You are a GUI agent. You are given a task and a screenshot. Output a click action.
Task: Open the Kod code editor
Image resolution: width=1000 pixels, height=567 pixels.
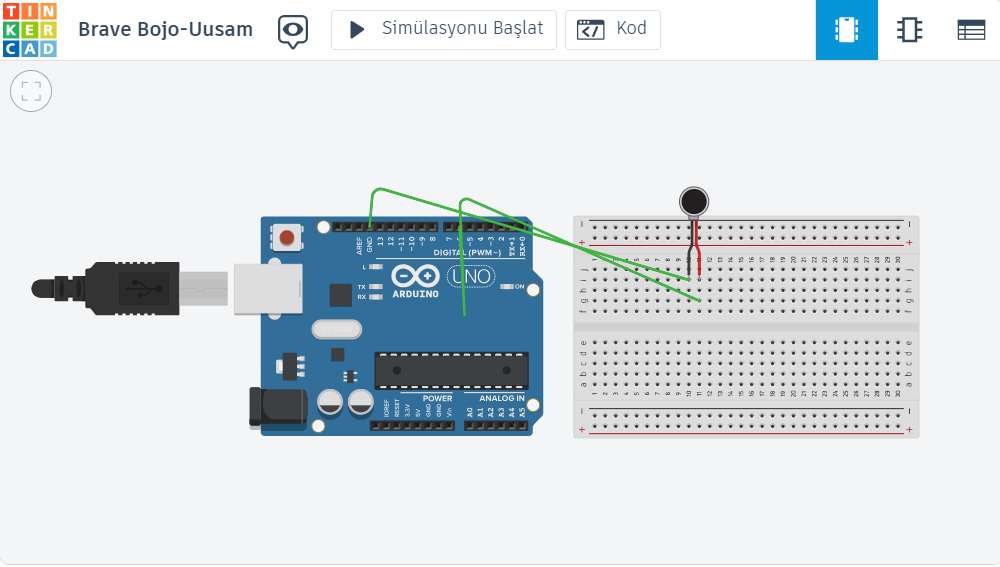pyautogui.click(x=613, y=30)
